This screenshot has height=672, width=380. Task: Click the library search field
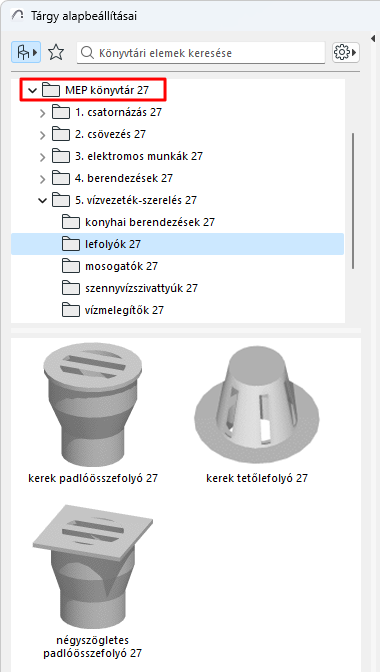tap(201, 53)
